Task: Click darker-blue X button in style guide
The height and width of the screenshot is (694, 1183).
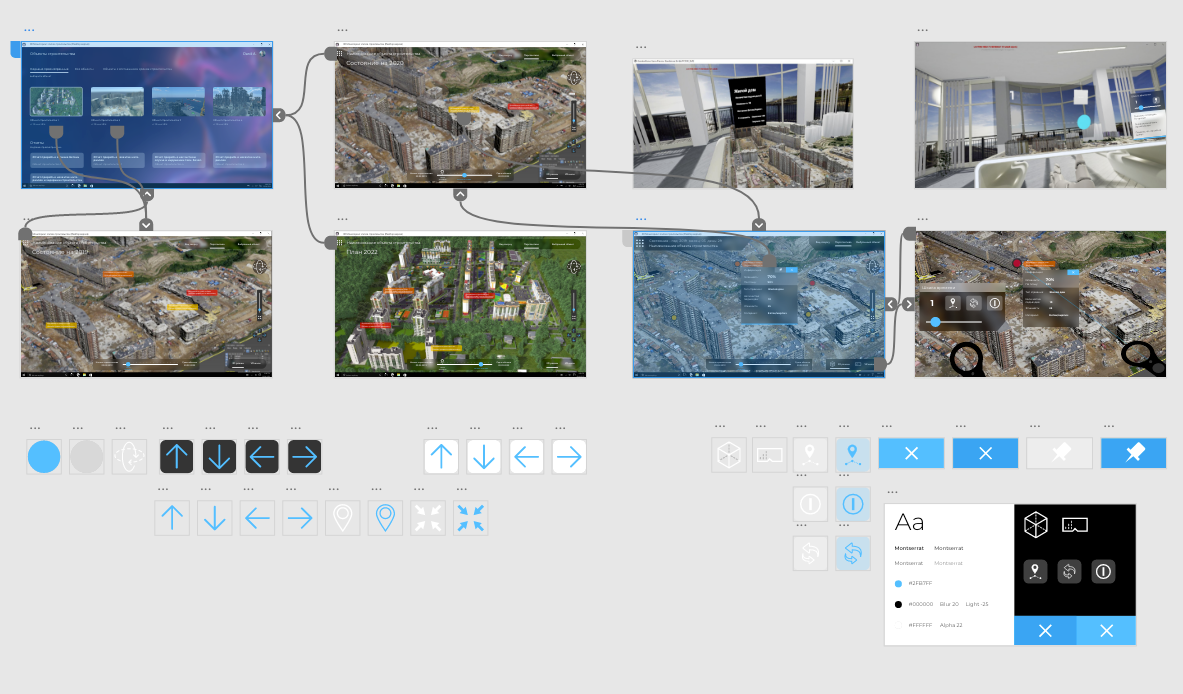Action: 1045,631
